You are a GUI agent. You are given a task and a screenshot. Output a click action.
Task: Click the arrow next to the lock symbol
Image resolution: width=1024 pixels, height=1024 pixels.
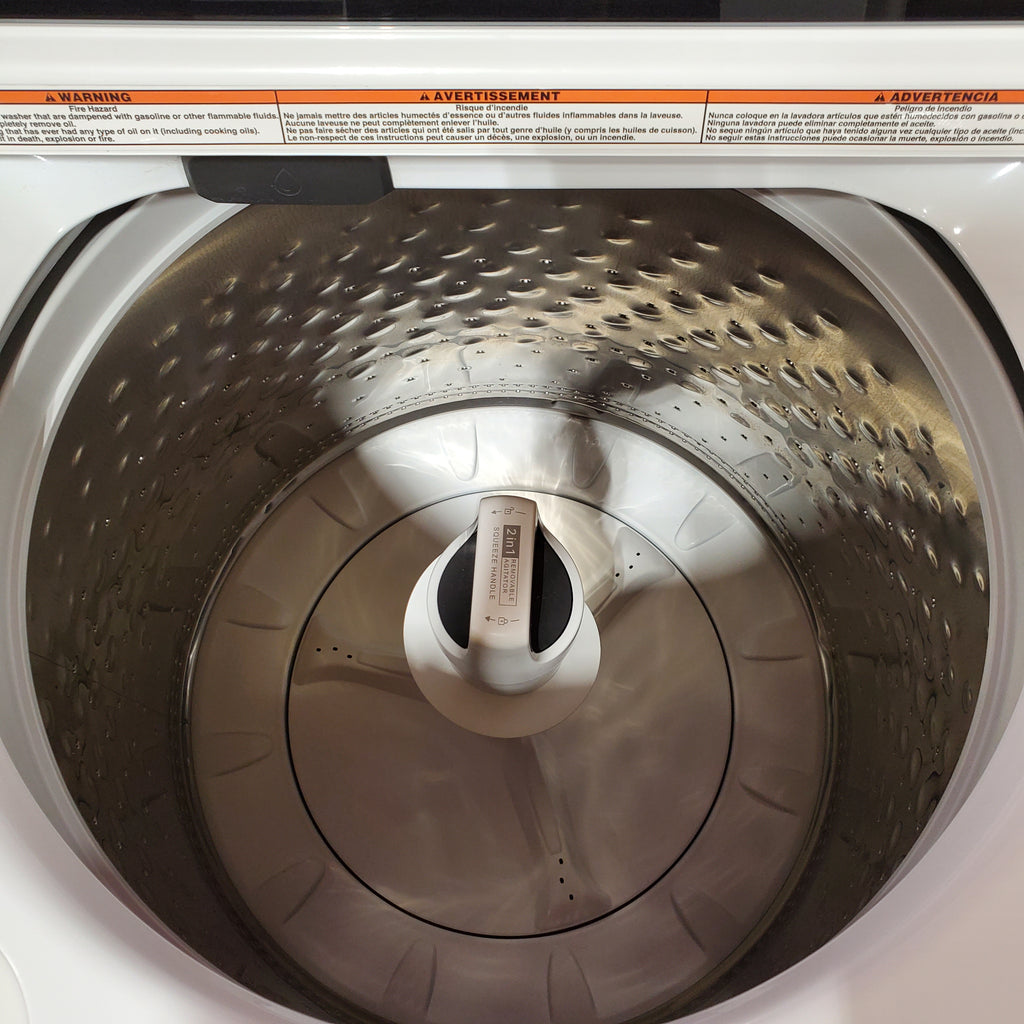(x=488, y=618)
